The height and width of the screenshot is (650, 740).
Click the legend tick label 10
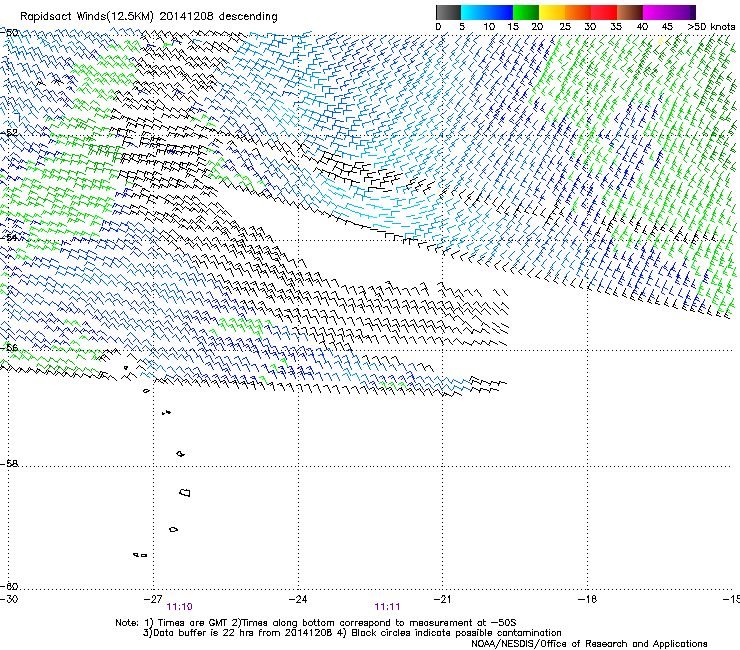tap(489, 26)
